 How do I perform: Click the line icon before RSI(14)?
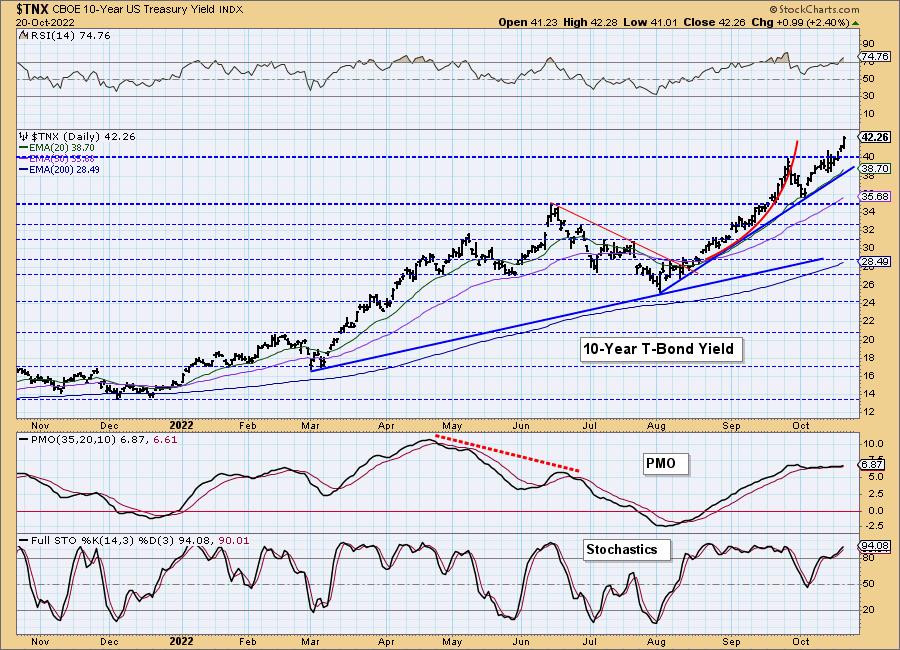tap(23, 36)
